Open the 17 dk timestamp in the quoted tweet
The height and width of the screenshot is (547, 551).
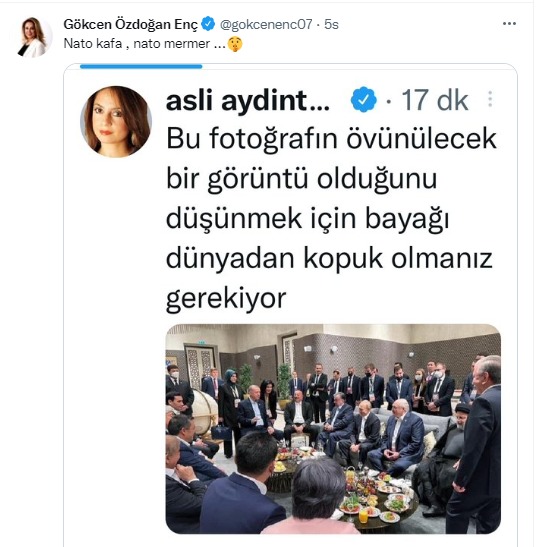tap(435, 100)
